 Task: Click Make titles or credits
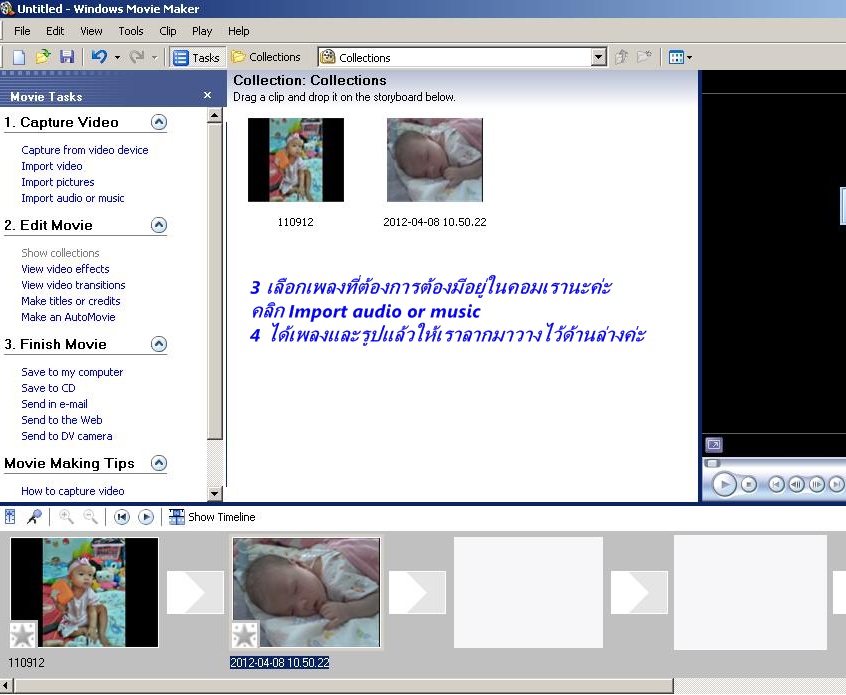[71, 301]
